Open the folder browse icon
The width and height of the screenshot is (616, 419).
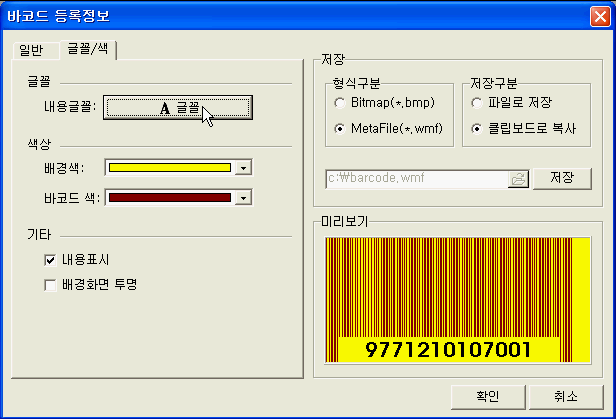tap(518, 179)
